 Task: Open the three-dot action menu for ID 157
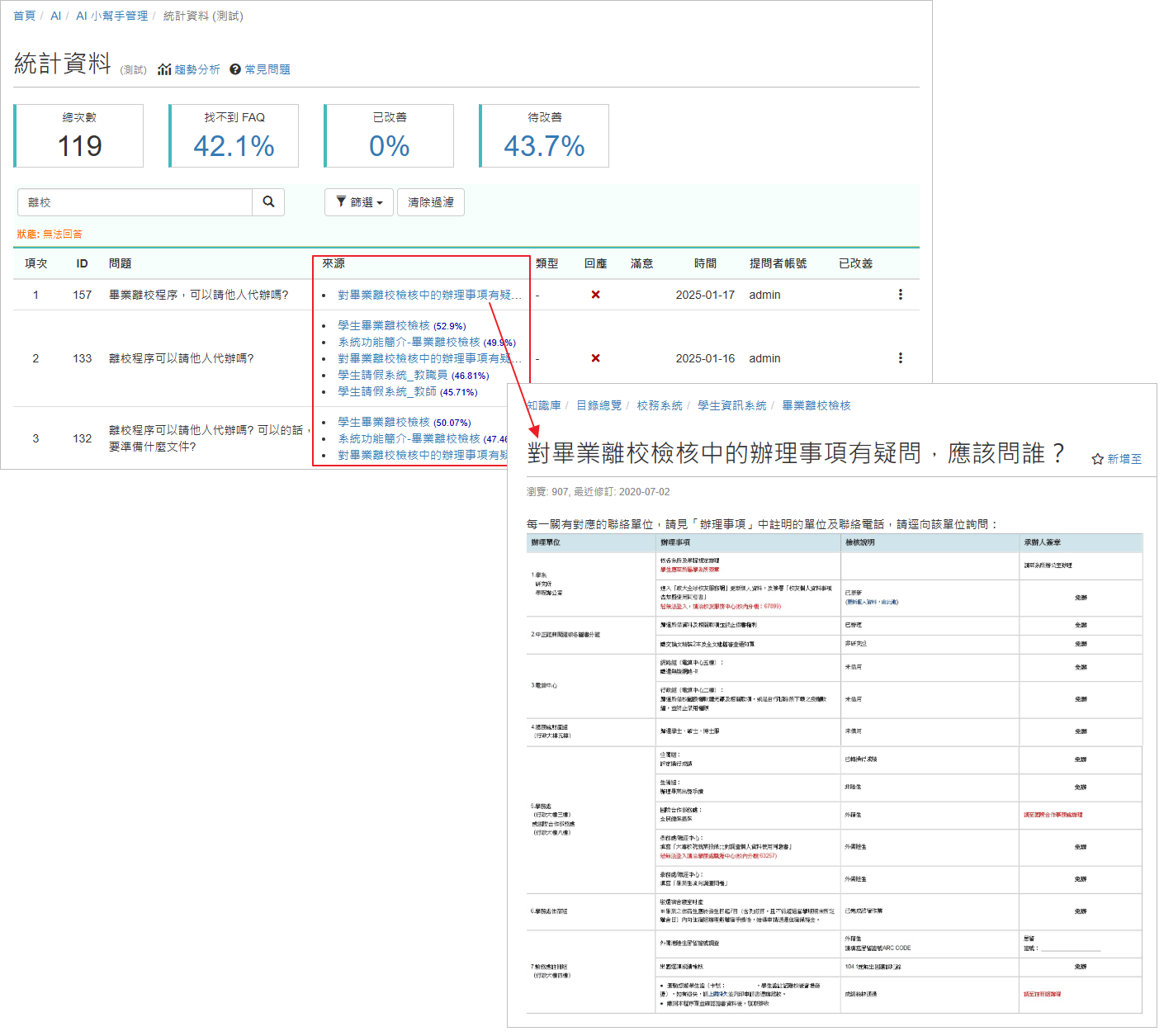click(x=901, y=294)
